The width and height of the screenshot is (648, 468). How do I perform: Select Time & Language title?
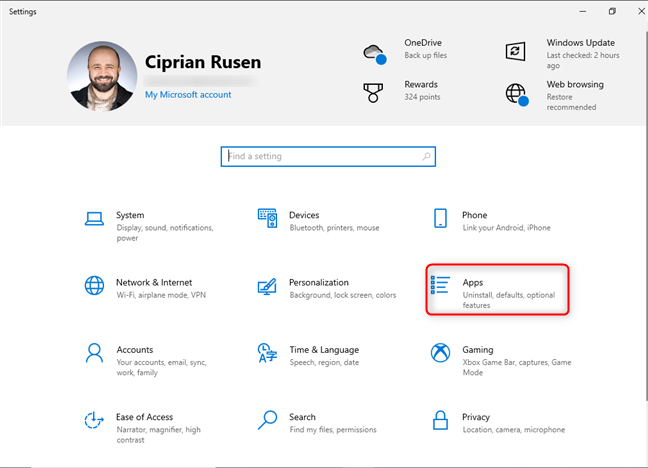(324, 350)
